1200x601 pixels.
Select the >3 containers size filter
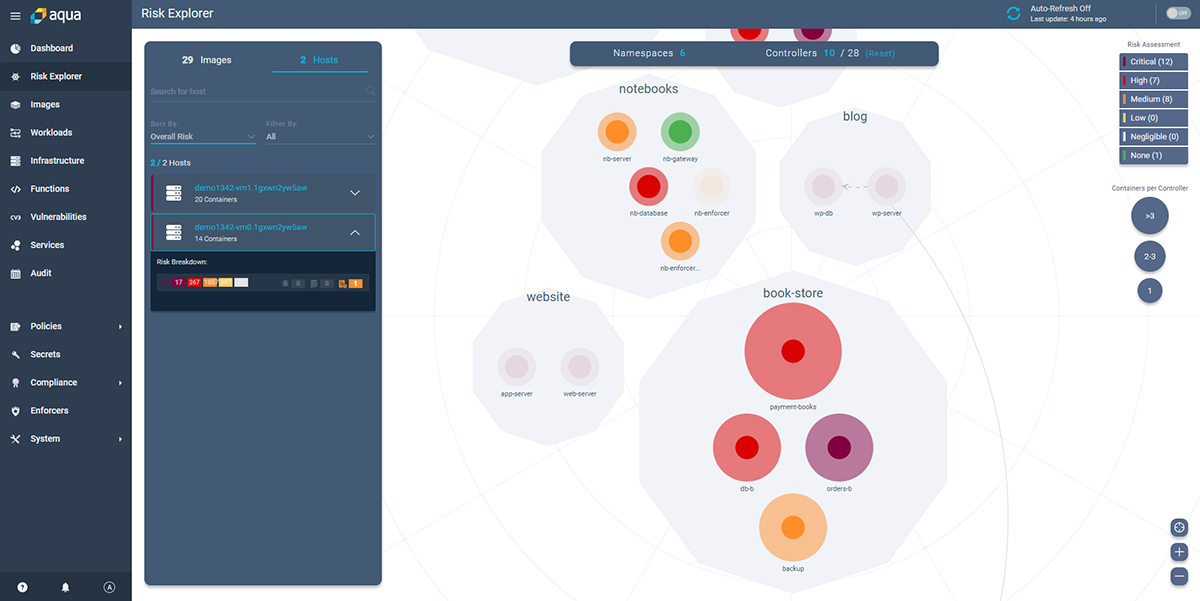[x=1150, y=215]
